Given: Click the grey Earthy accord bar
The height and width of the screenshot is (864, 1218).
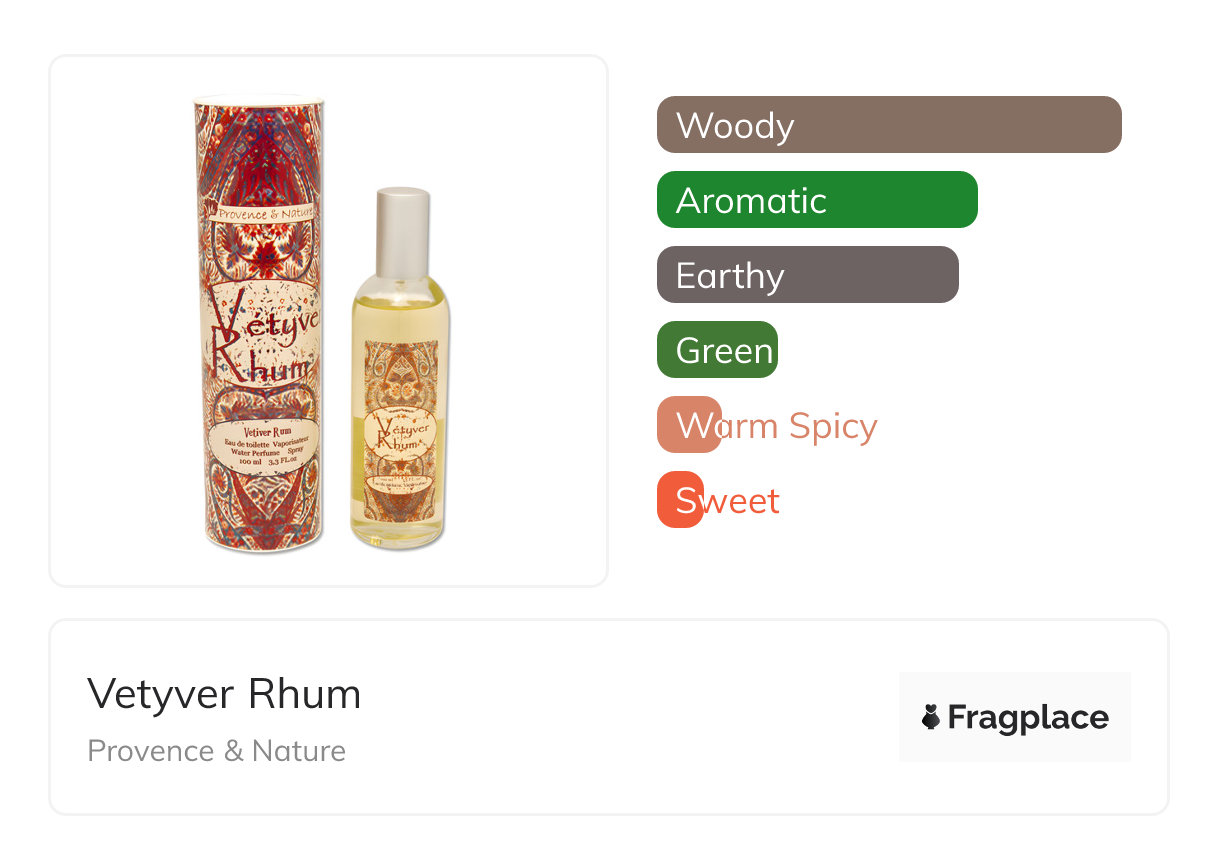Looking at the screenshot, I should [808, 275].
